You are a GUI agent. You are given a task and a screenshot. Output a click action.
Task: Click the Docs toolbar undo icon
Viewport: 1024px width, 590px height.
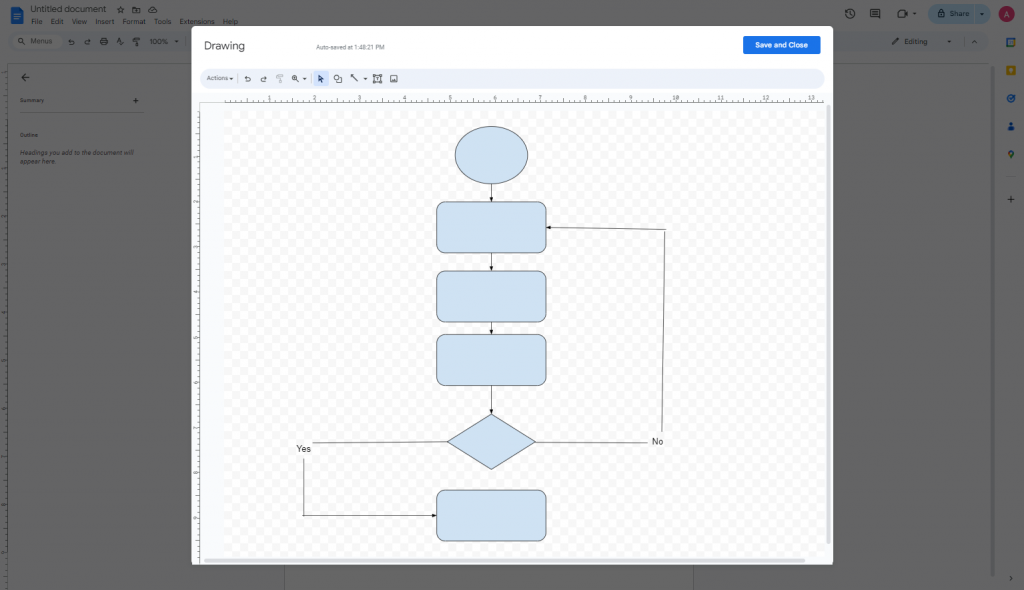click(x=71, y=42)
